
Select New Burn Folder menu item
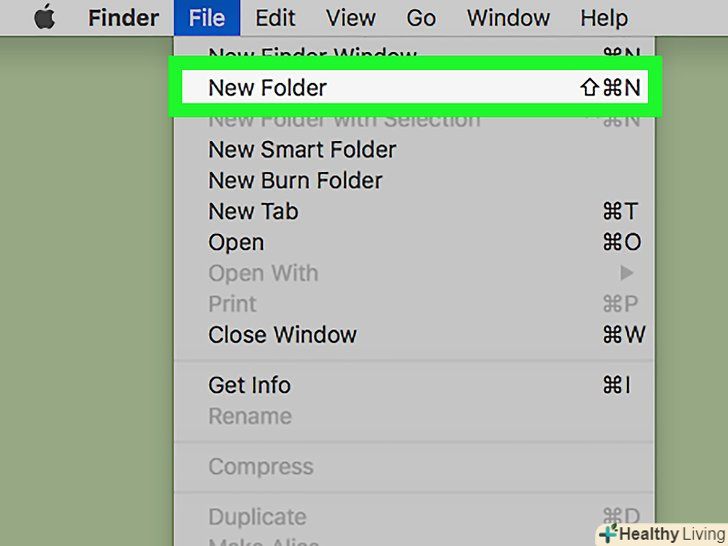295,181
